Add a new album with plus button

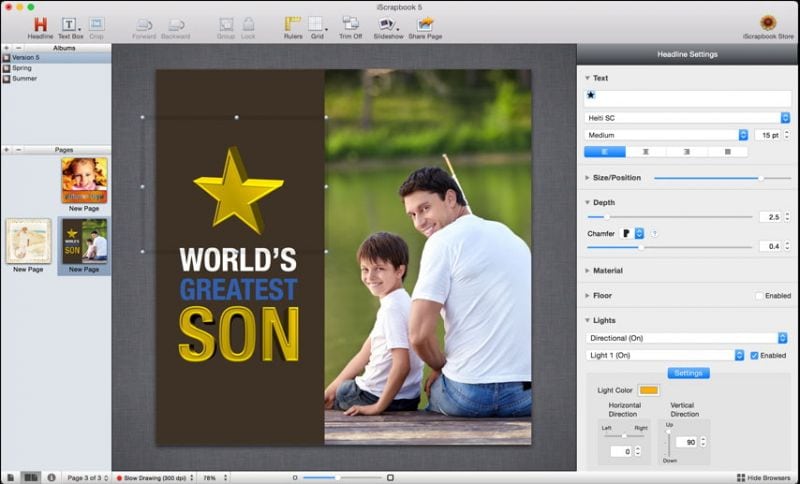[x=7, y=48]
